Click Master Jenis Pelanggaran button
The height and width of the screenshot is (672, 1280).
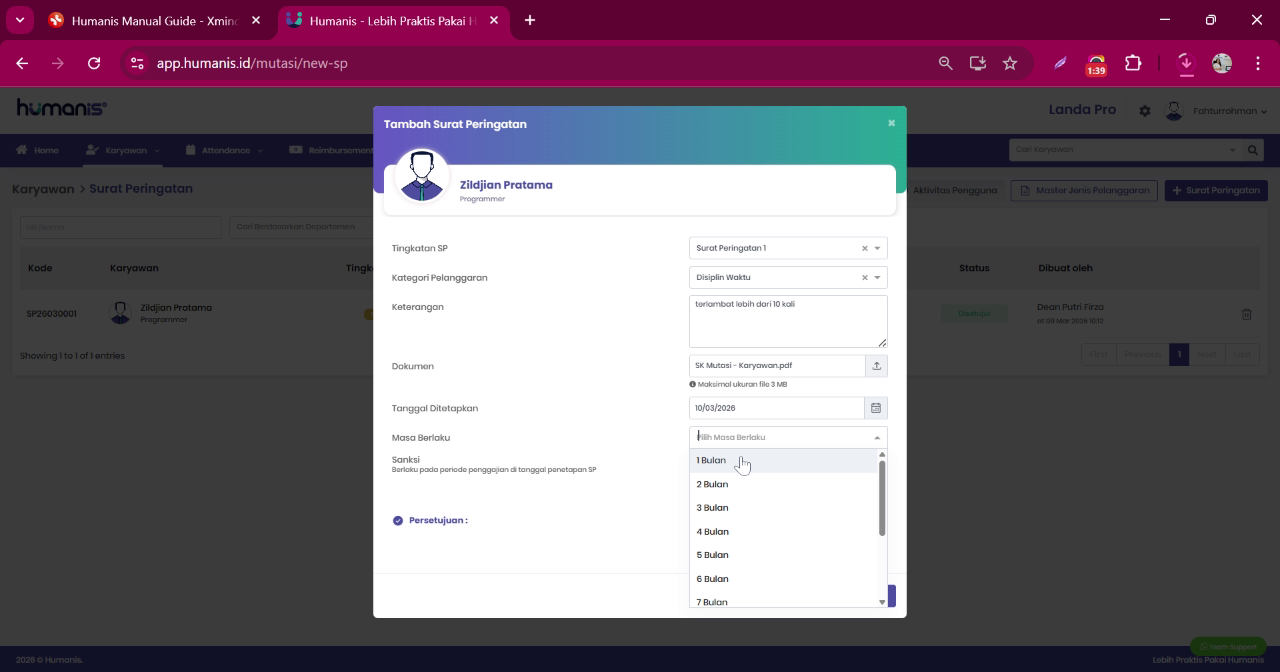(x=1084, y=190)
